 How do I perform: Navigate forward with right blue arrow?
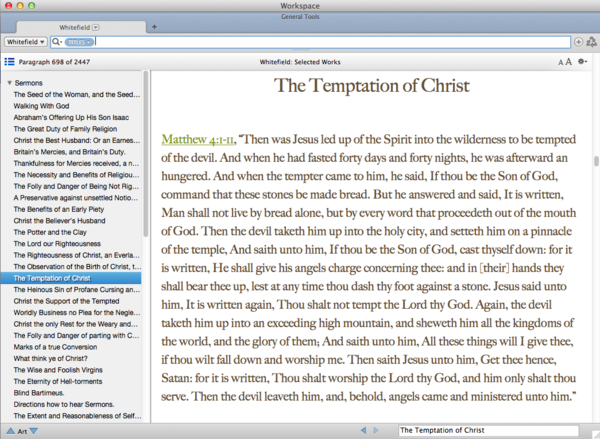point(376,431)
